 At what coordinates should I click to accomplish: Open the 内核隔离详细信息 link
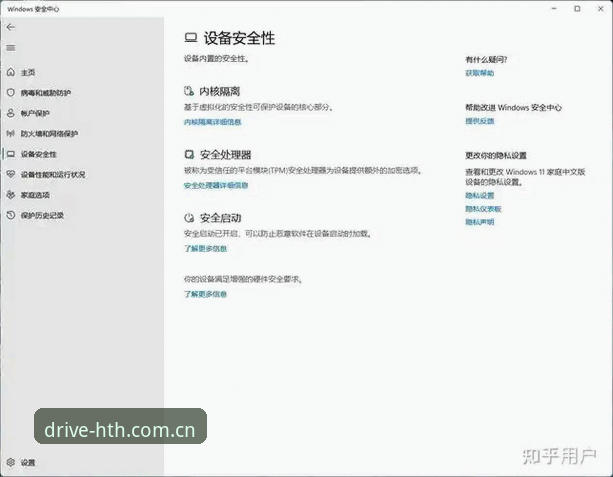pos(212,122)
